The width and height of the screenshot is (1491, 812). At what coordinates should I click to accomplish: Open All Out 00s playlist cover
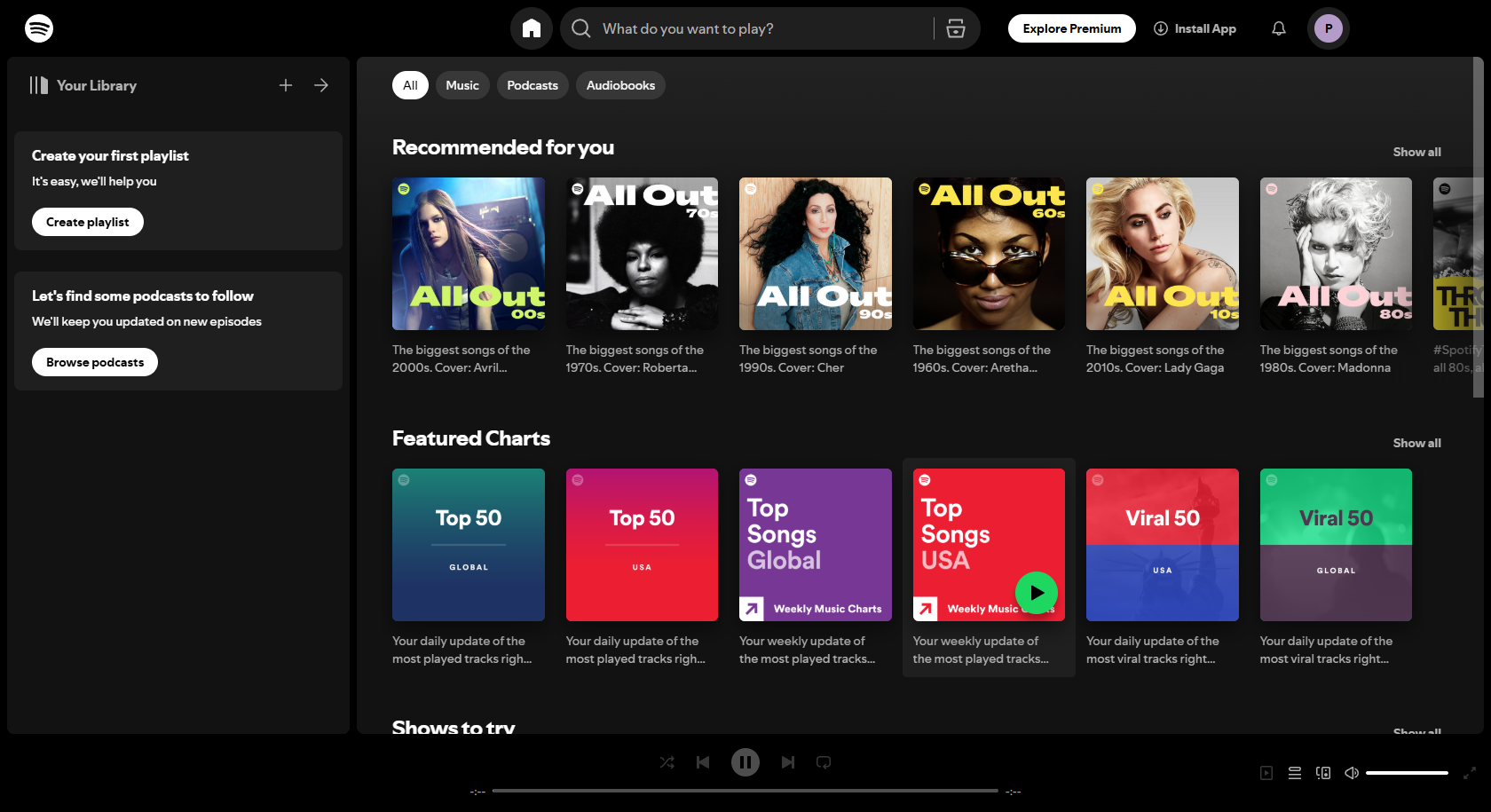469,254
